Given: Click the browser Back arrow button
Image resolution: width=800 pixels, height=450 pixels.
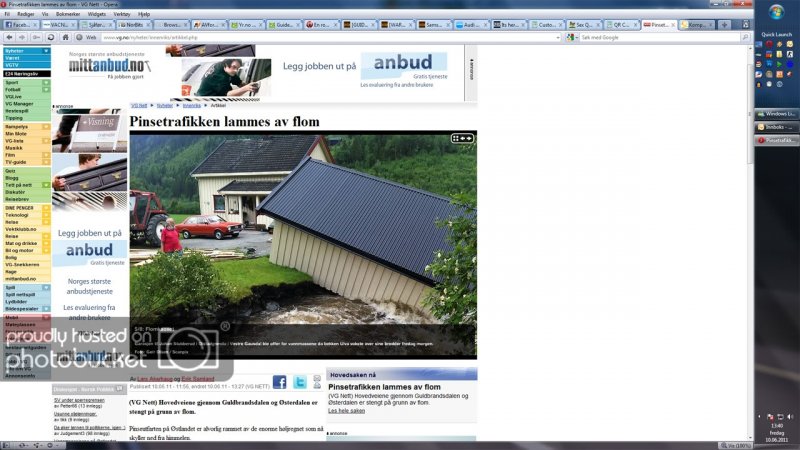Looking at the screenshot, I should pyautogui.click(x=7, y=36).
